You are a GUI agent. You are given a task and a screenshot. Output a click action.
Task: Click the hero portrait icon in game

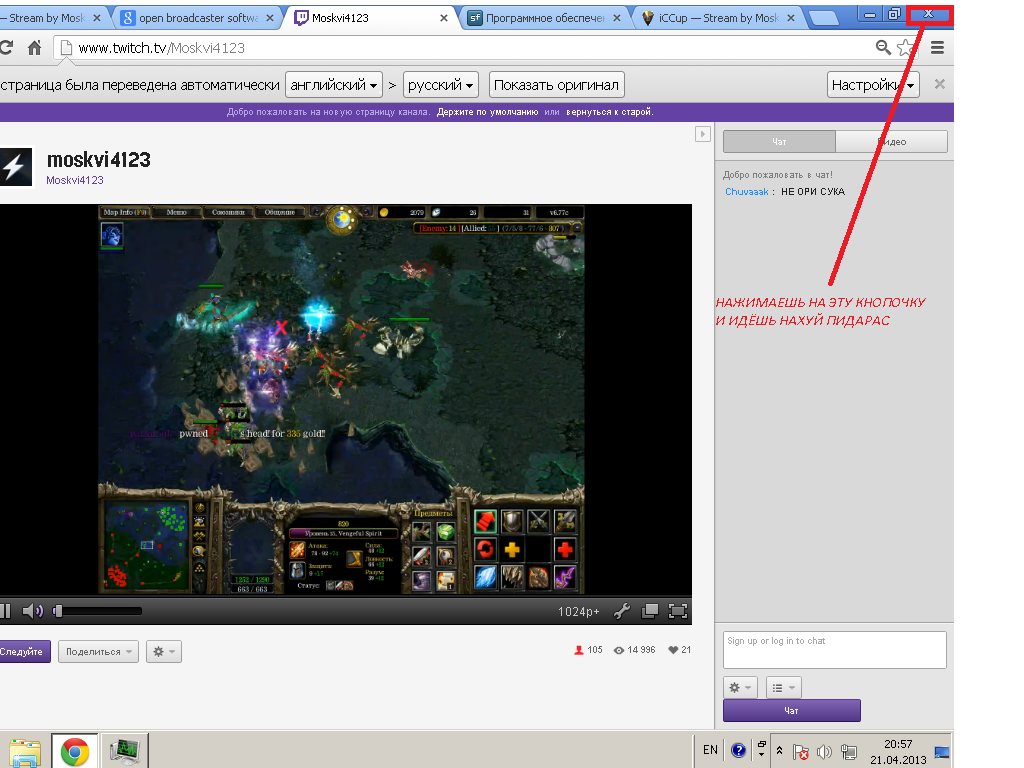point(112,234)
